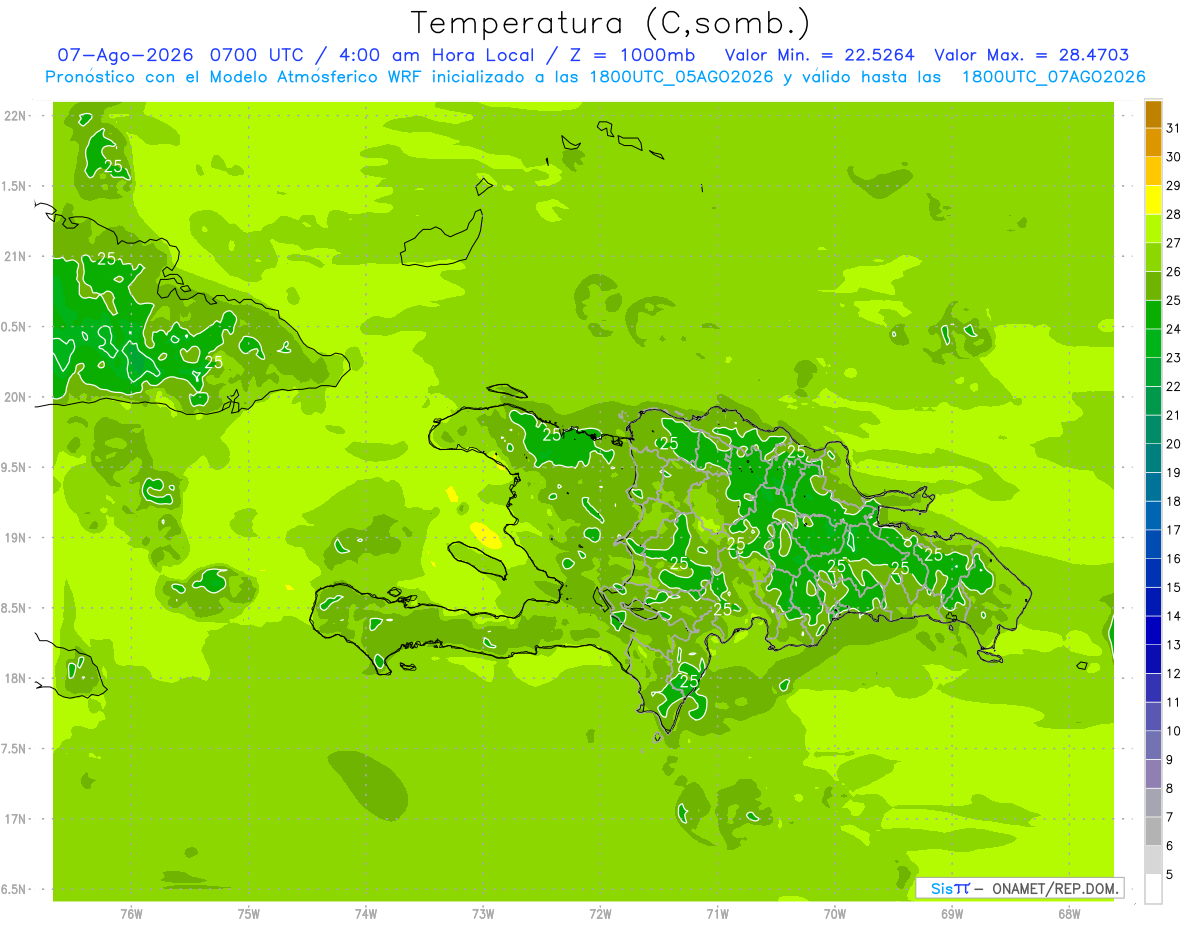Click the 72W longitude axis label
The height and width of the screenshot is (927, 1200).
[x=600, y=914]
